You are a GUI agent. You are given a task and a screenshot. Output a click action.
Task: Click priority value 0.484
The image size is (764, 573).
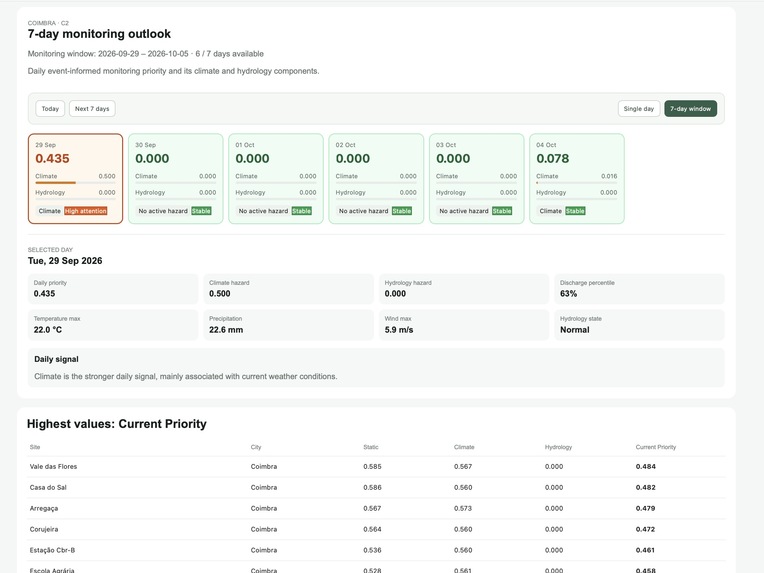(646, 467)
